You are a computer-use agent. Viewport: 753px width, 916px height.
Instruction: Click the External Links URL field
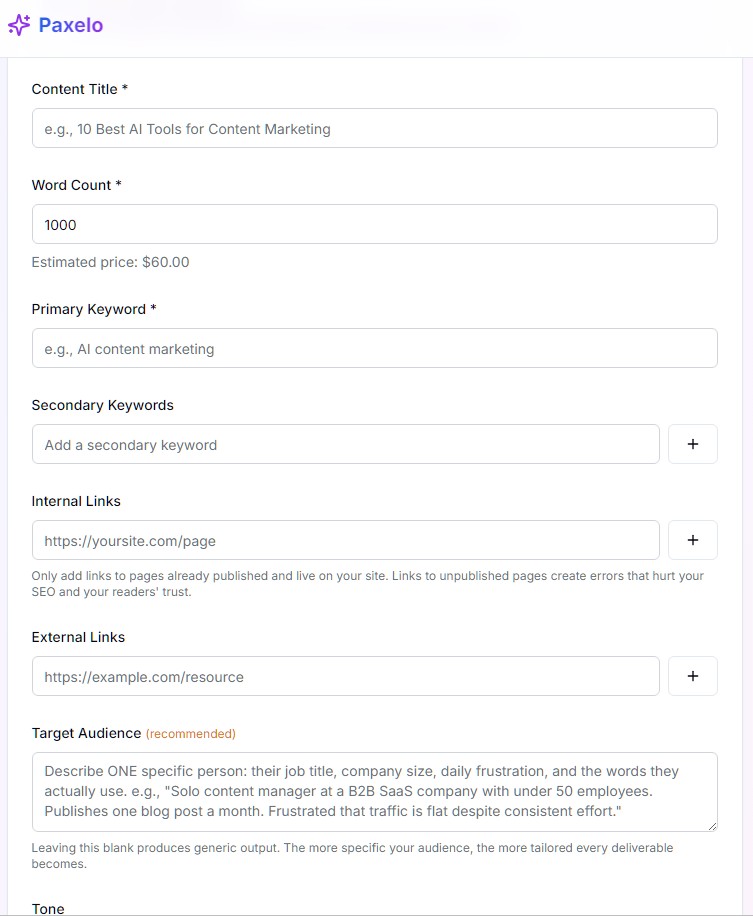345,675
